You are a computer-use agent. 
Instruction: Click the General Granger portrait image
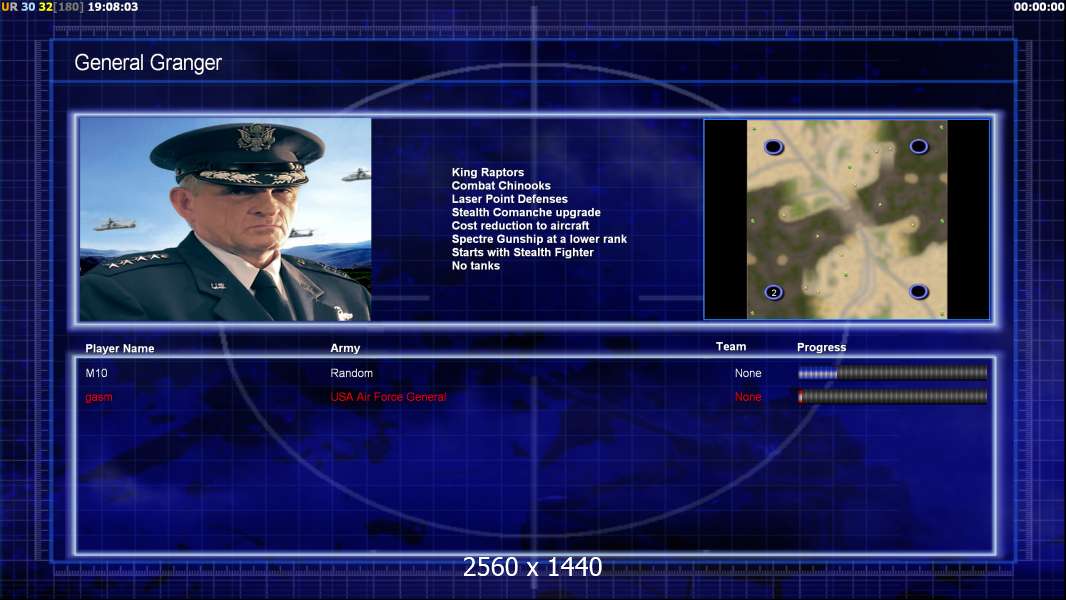pyautogui.click(x=225, y=219)
